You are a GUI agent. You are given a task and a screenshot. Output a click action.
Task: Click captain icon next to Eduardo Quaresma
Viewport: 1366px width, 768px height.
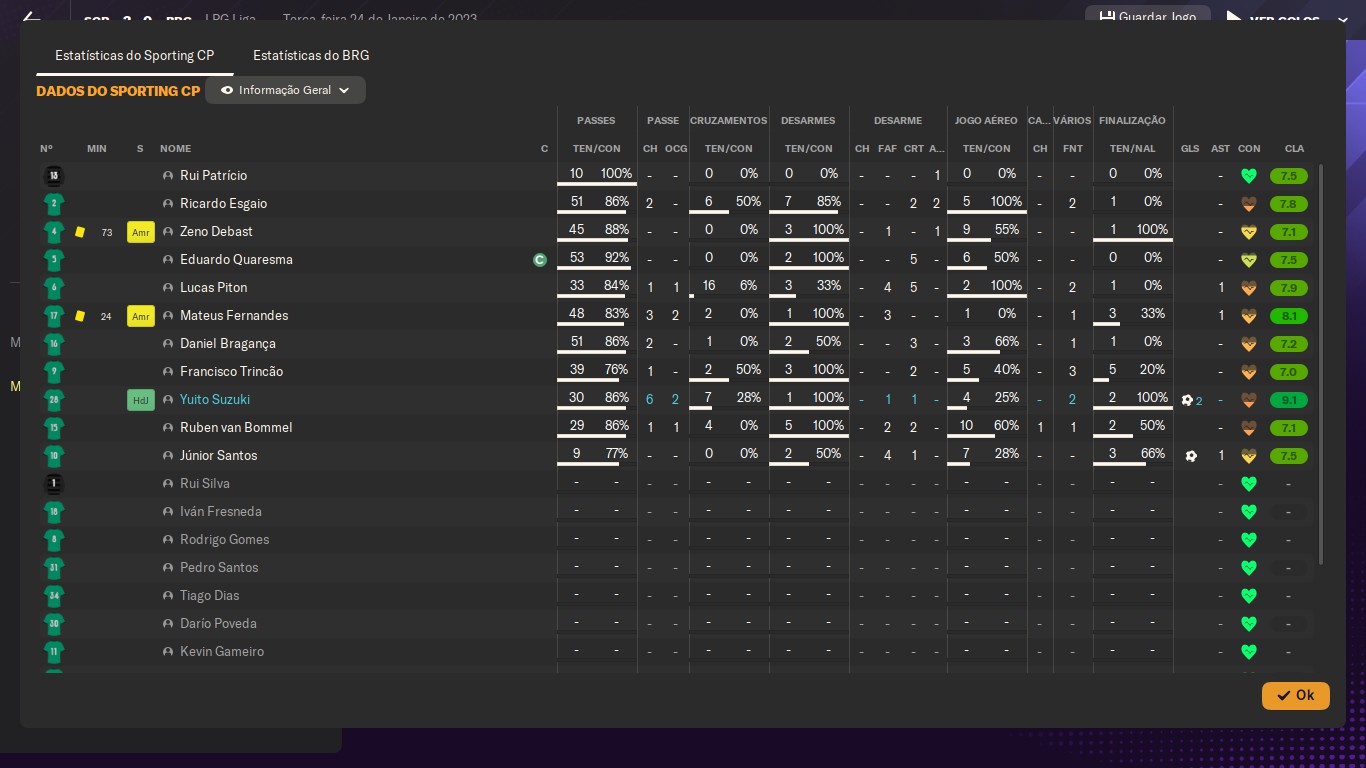pyautogui.click(x=540, y=260)
